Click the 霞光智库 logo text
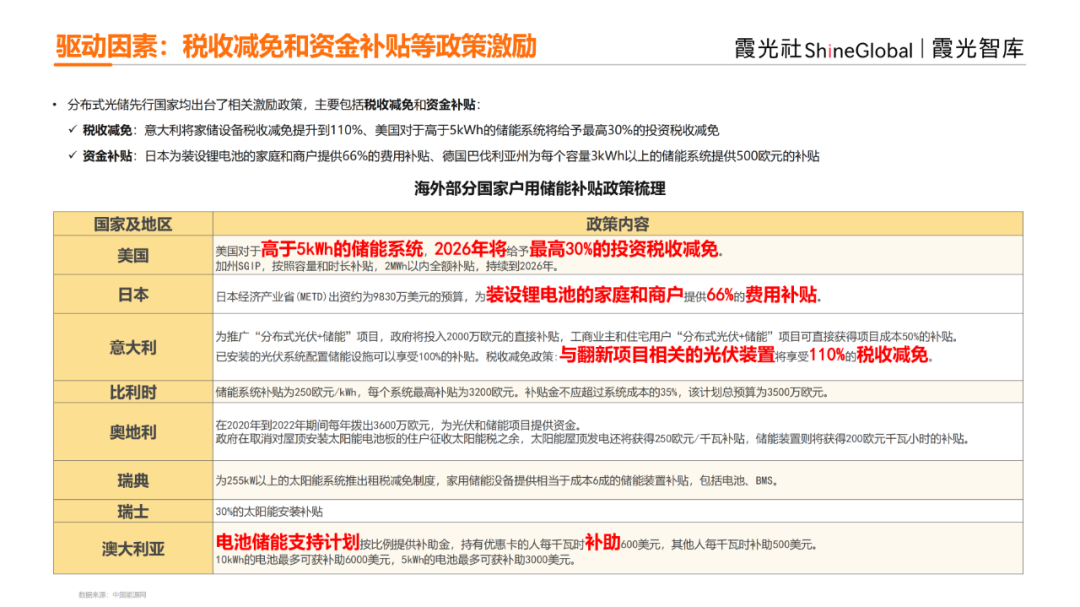This screenshot has width=1080, height=607. 977,48
